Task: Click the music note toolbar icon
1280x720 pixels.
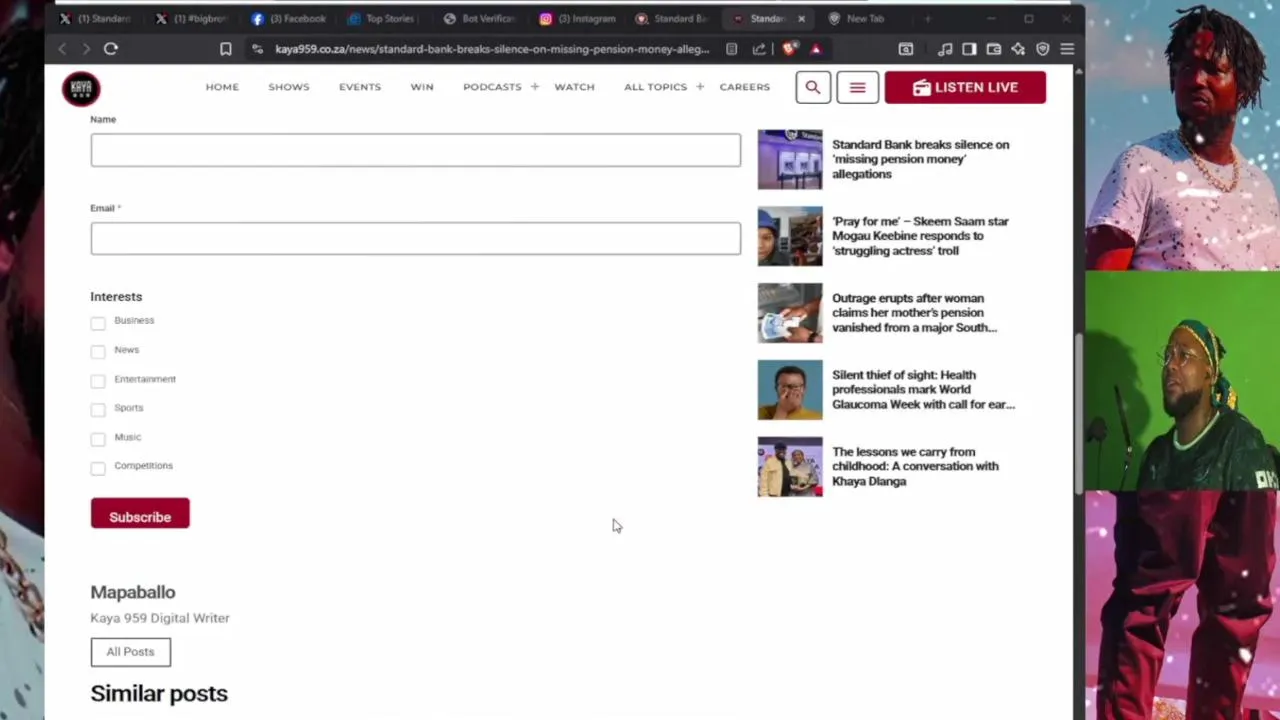Action: [945, 49]
